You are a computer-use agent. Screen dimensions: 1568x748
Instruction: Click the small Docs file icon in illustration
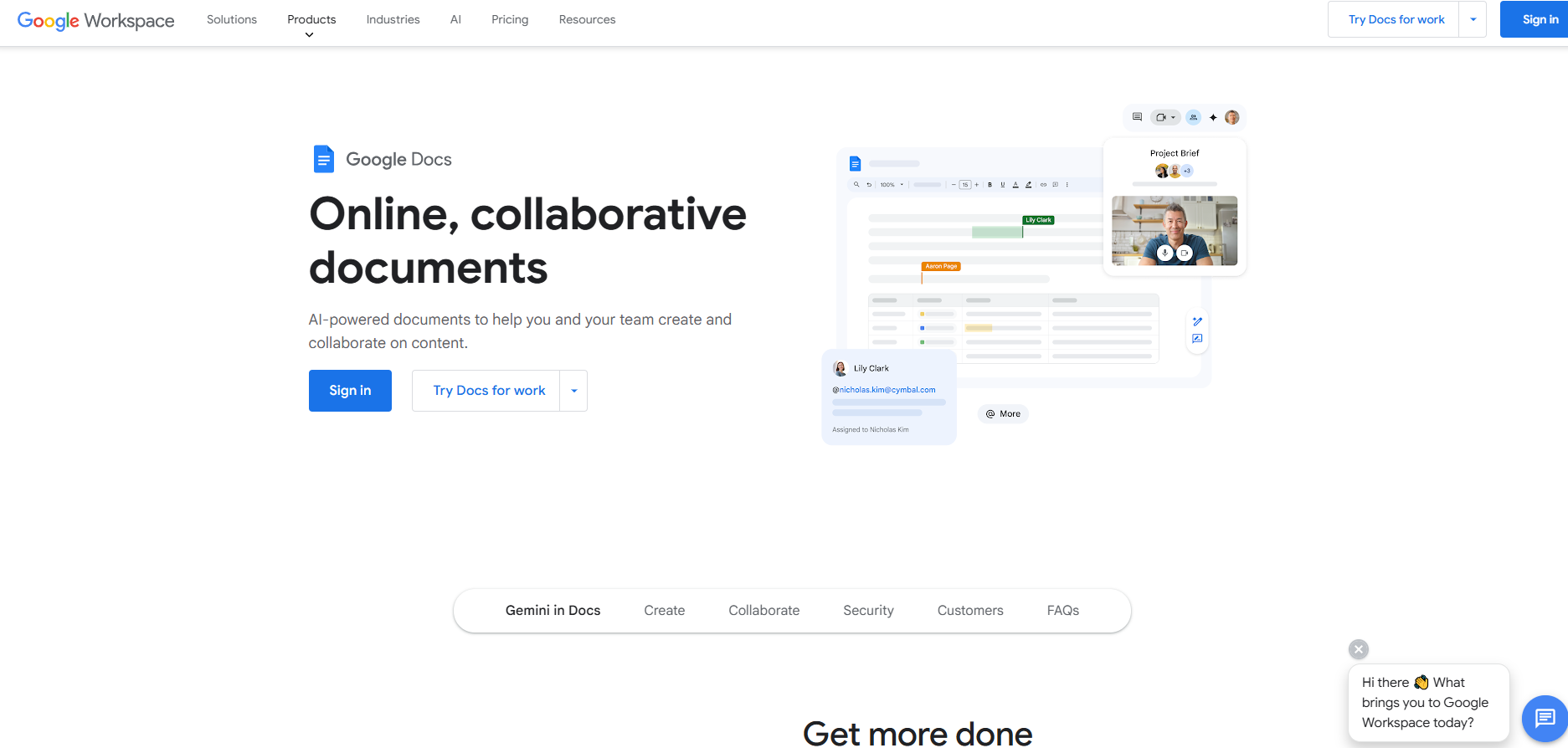coord(855,163)
